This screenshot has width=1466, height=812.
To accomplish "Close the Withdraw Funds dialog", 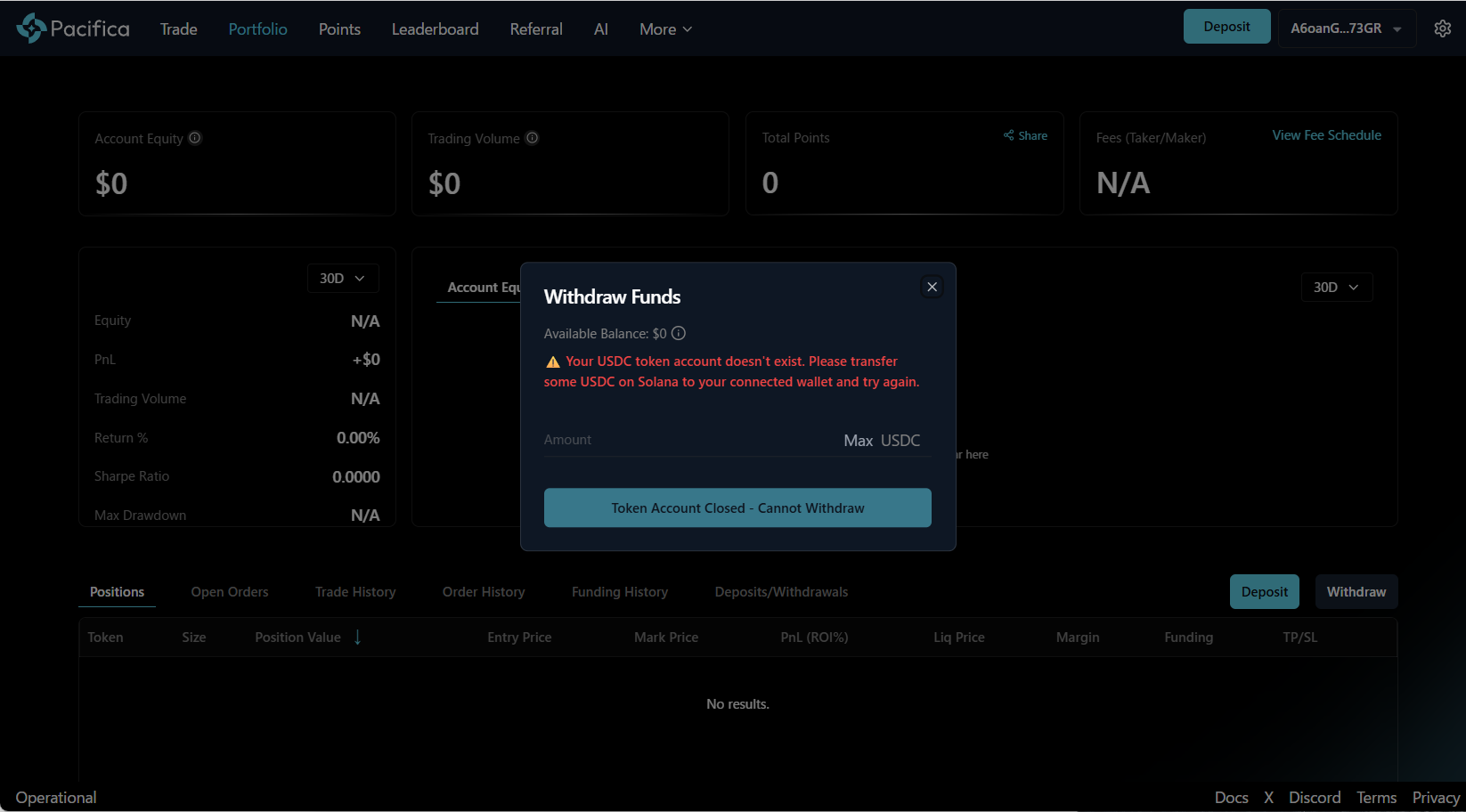I will click(x=932, y=287).
